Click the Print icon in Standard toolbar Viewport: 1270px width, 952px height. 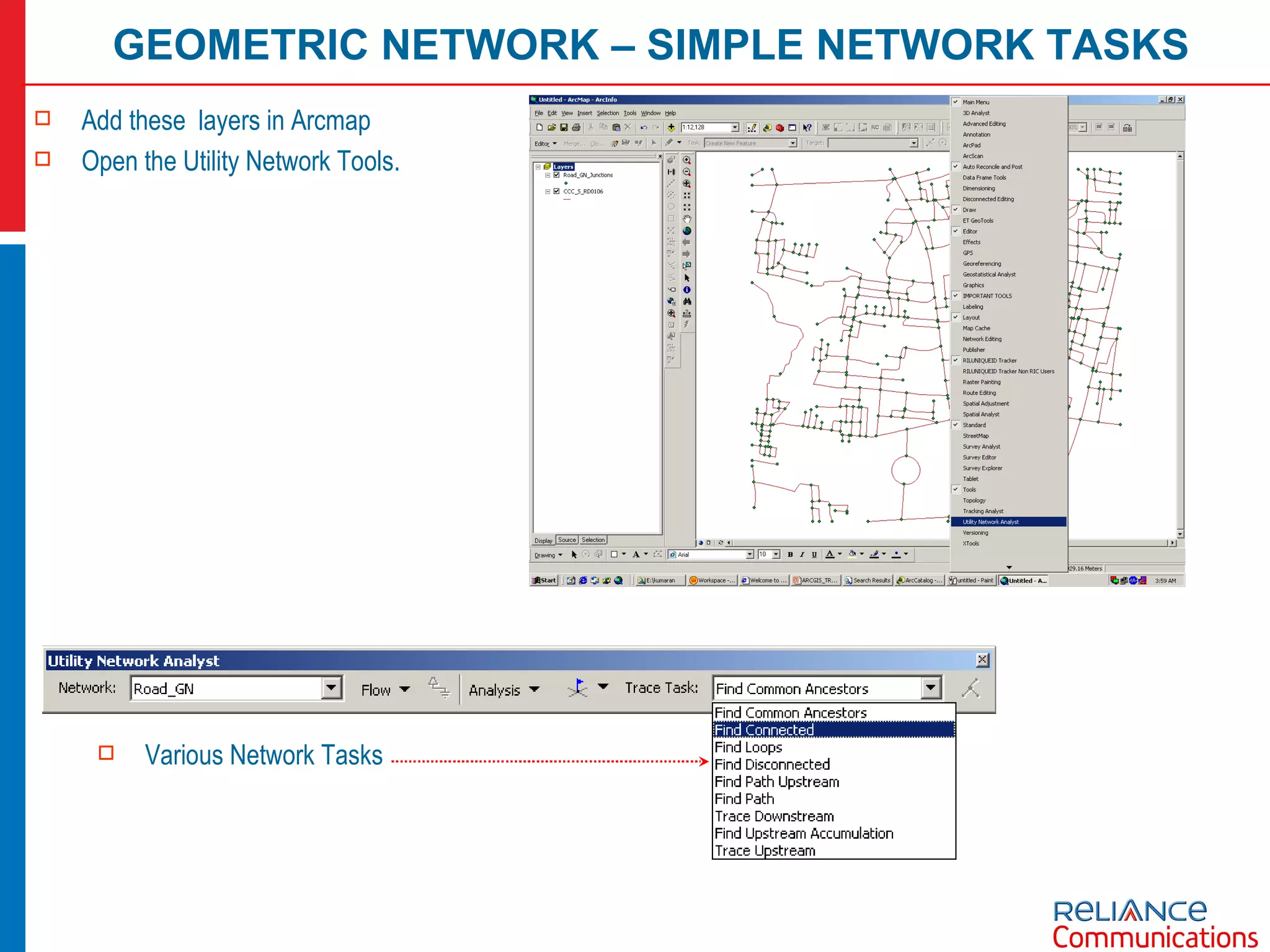pos(576,128)
